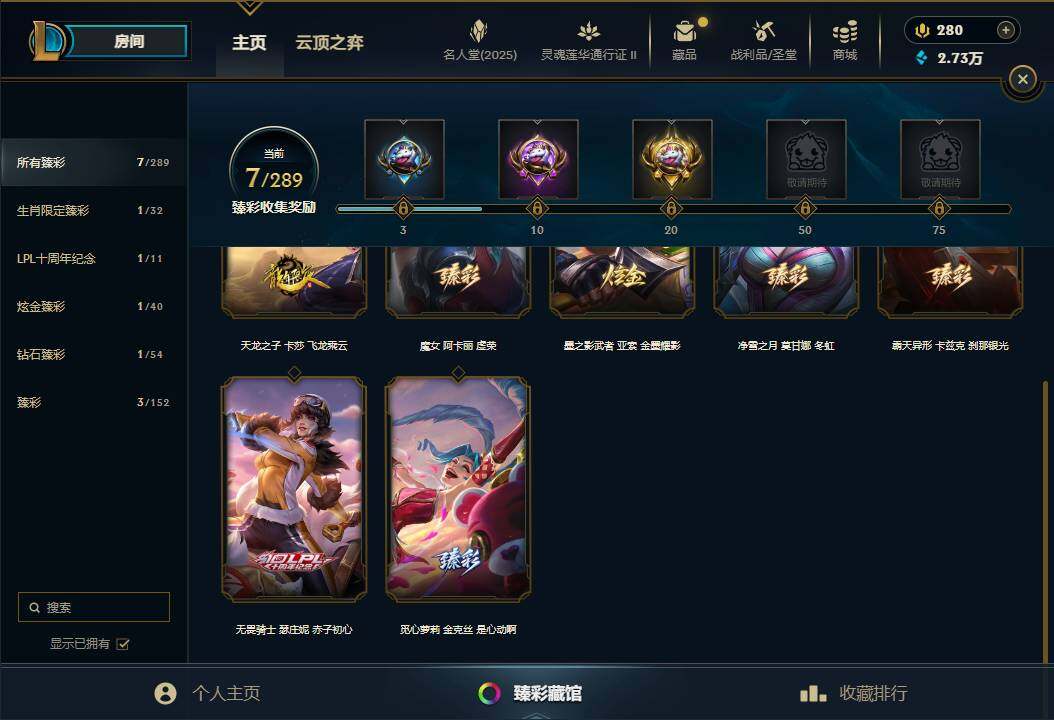Click the League of Legends logo icon
Screen dimensions: 1054x720
(x=47, y=41)
